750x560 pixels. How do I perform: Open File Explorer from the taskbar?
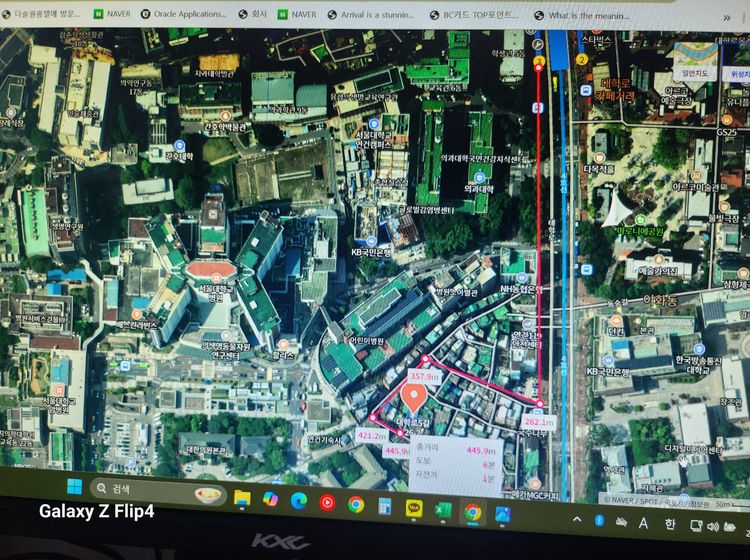coord(242,498)
